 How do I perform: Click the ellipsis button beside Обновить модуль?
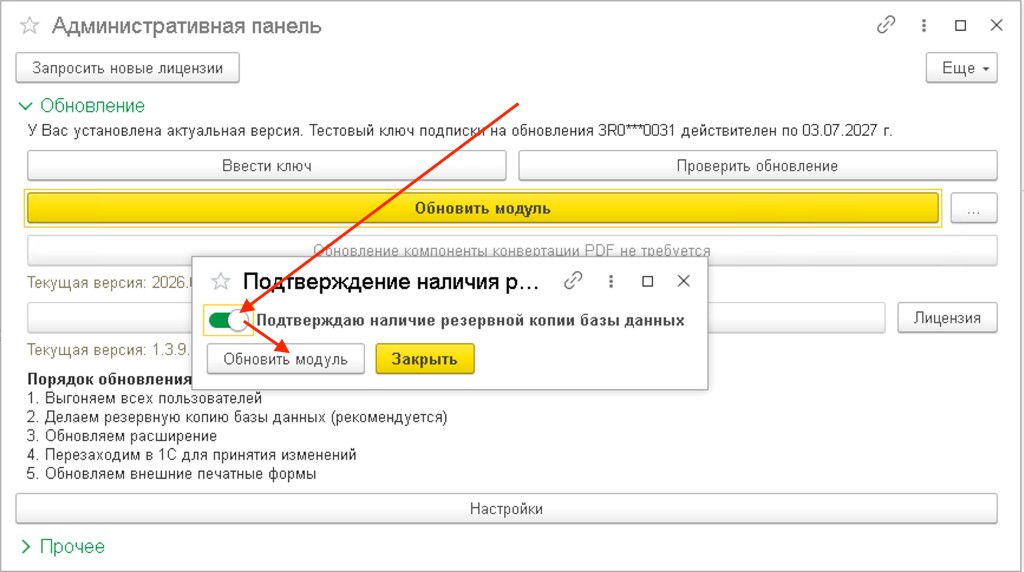coord(974,208)
